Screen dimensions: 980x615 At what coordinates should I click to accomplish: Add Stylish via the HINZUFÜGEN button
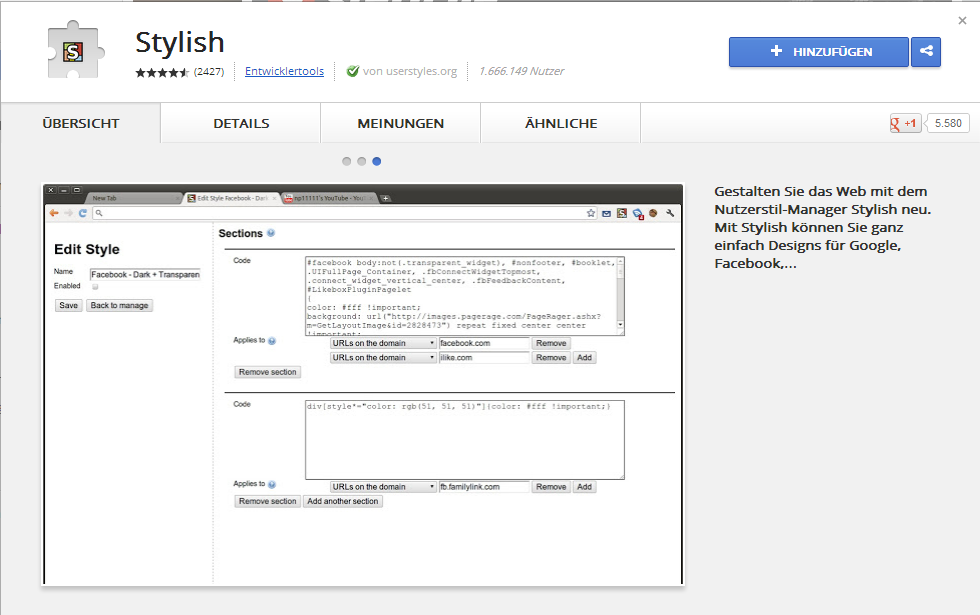coord(818,52)
